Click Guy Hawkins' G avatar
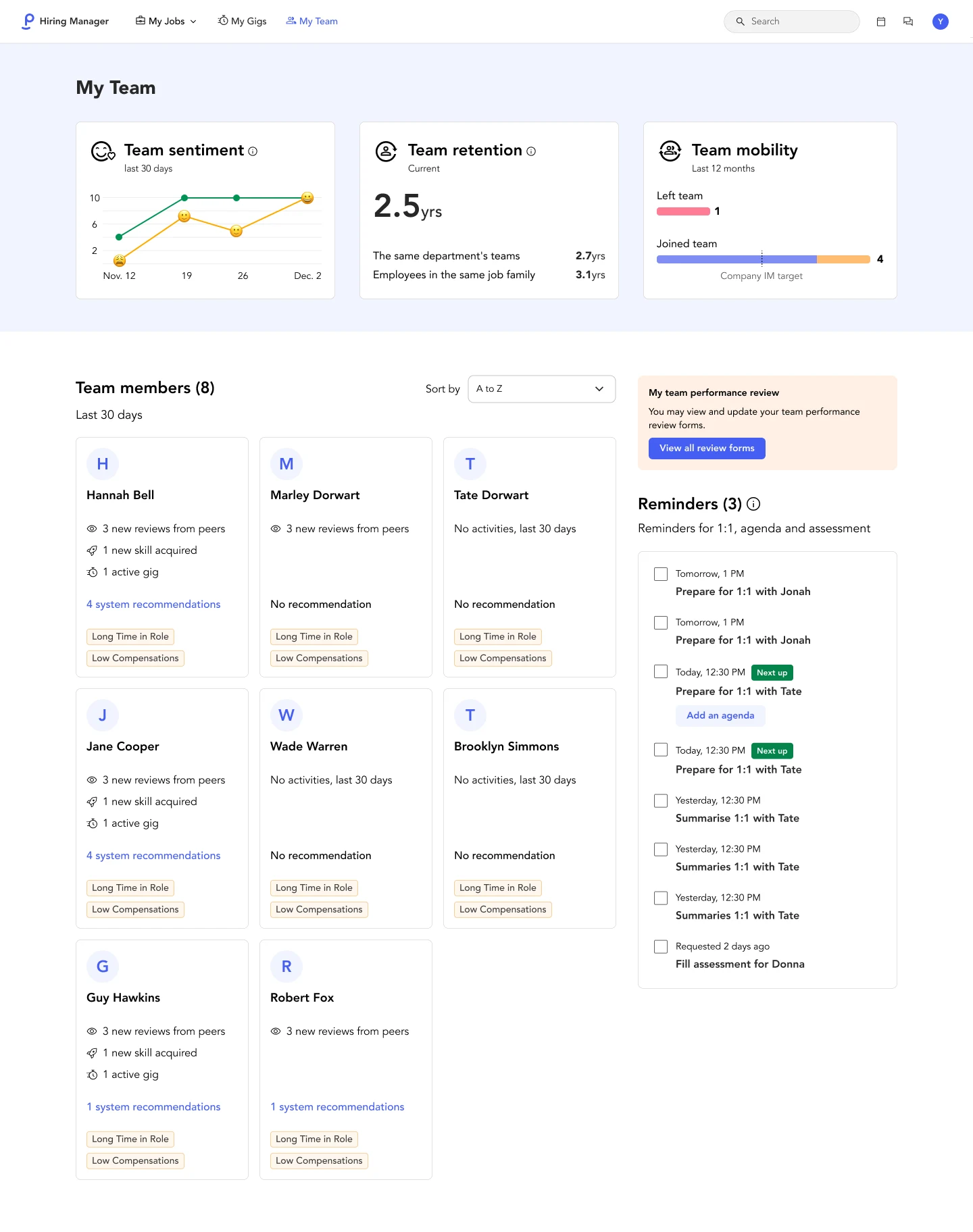973x1232 pixels. pos(103,967)
